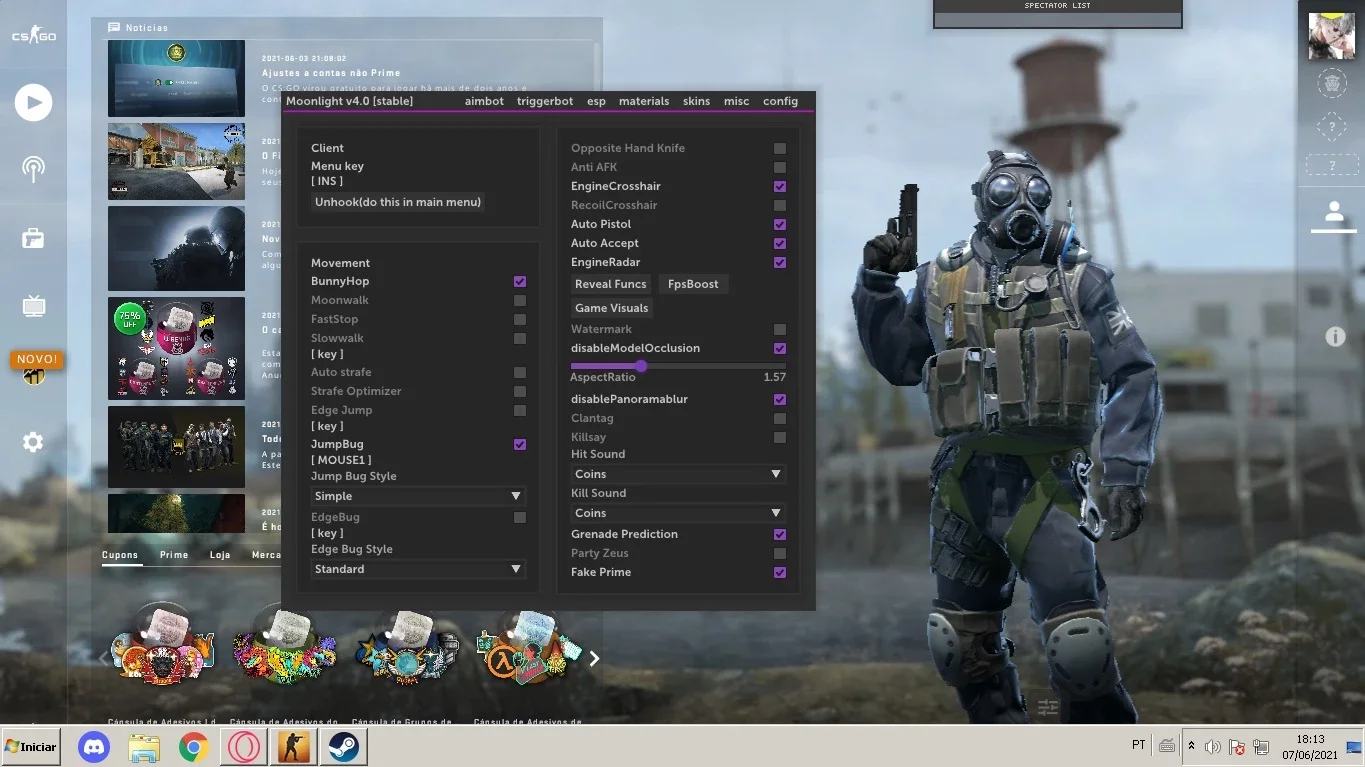Open File Explorer from the taskbar

[x=144, y=747]
